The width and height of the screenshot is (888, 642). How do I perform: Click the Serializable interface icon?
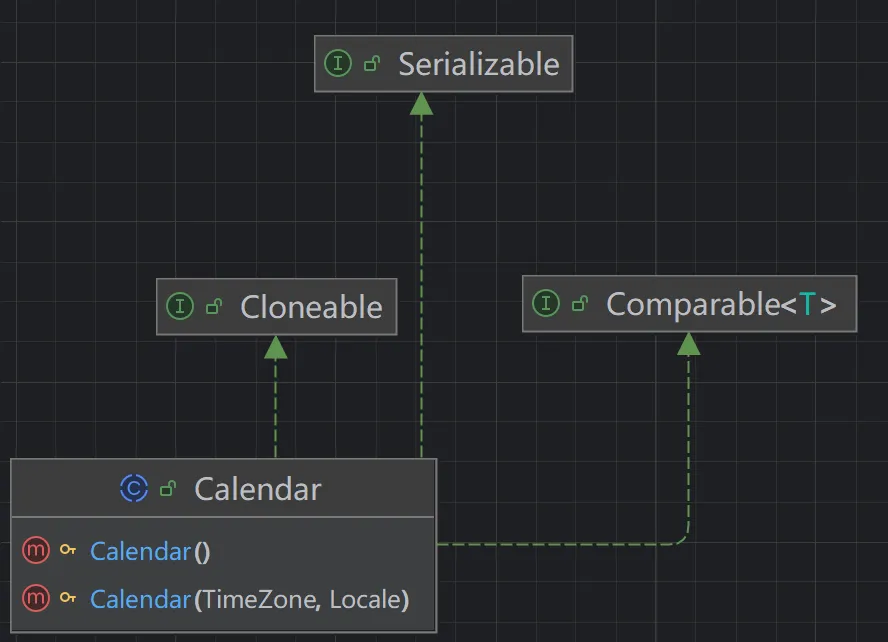point(339,64)
